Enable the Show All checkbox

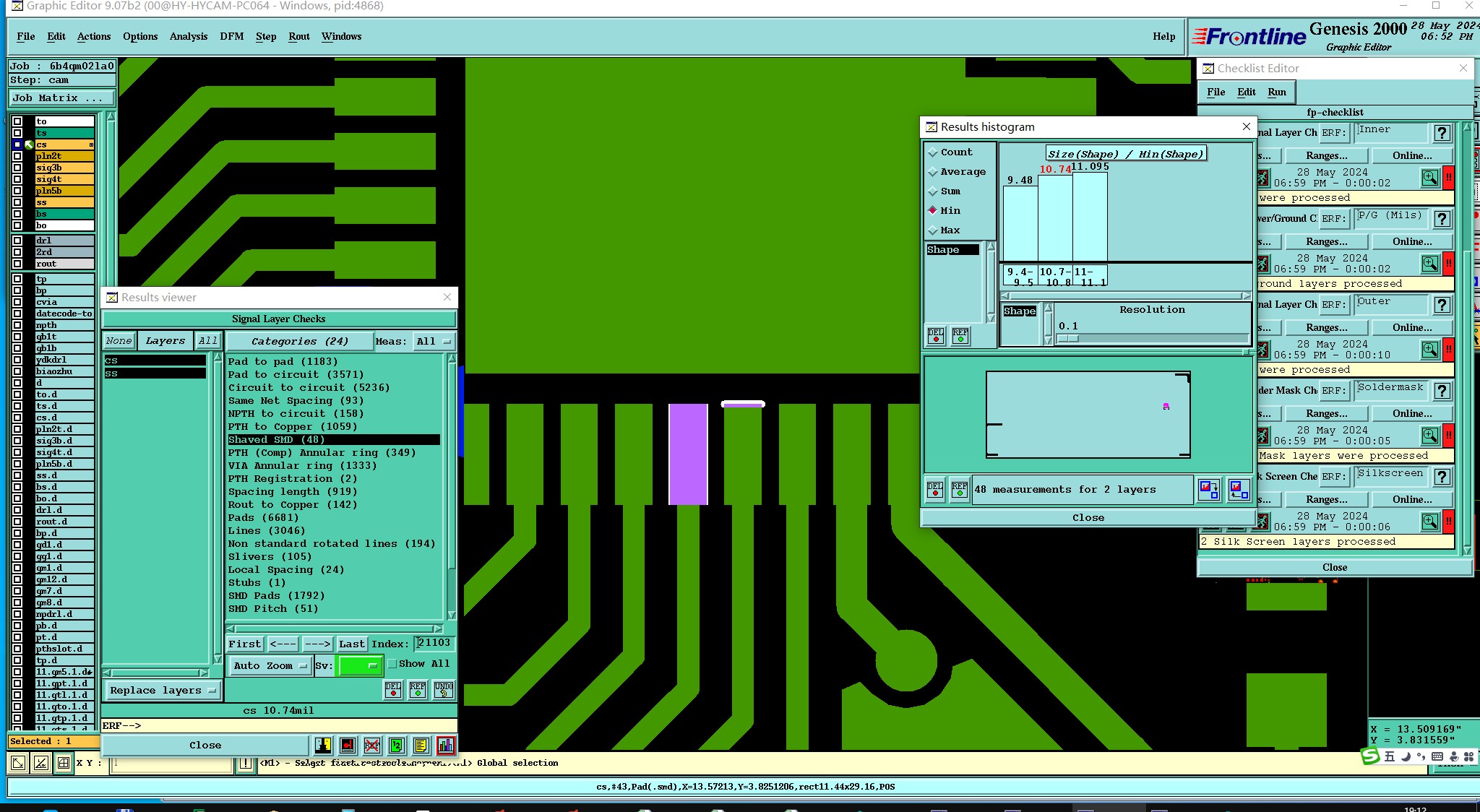click(x=392, y=664)
